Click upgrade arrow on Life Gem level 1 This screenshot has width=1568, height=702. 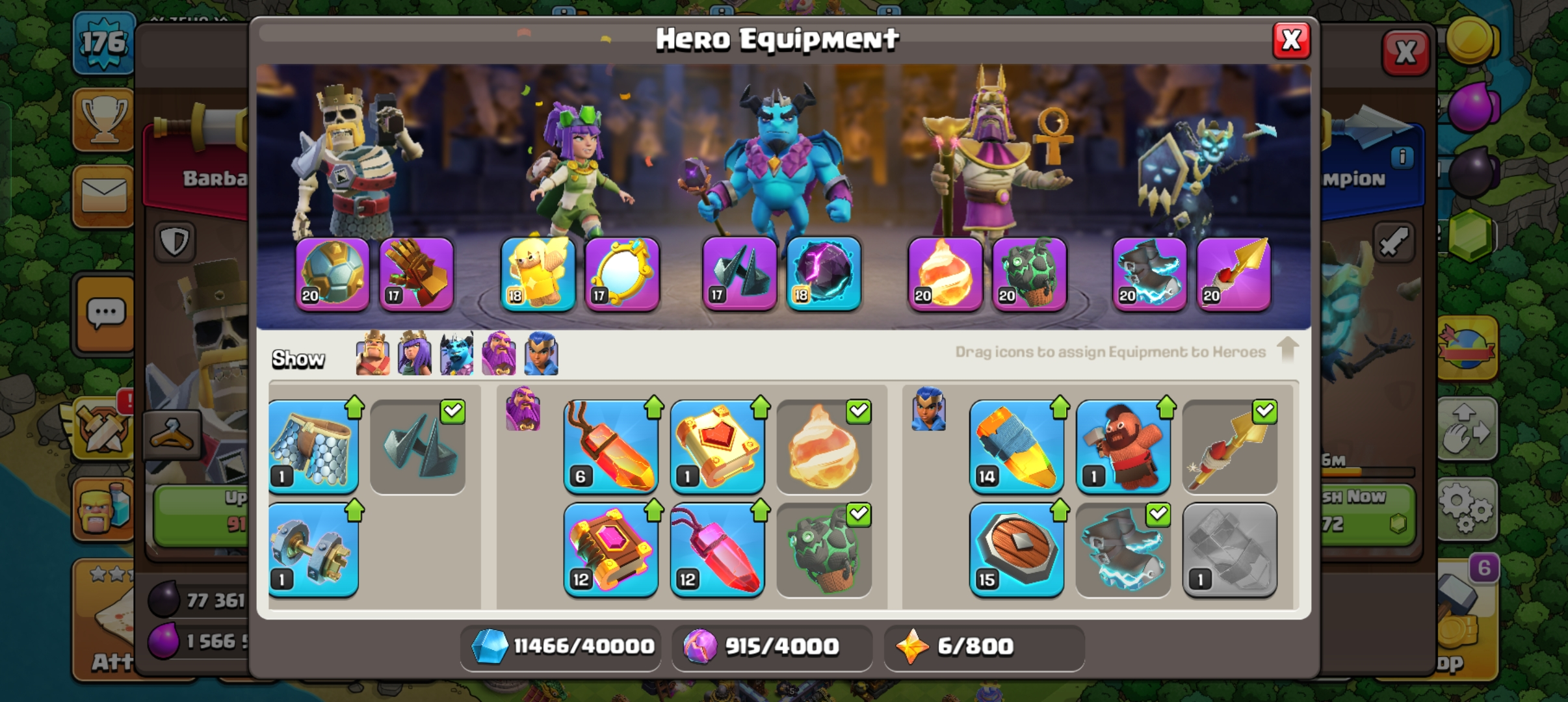(x=759, y=408)
